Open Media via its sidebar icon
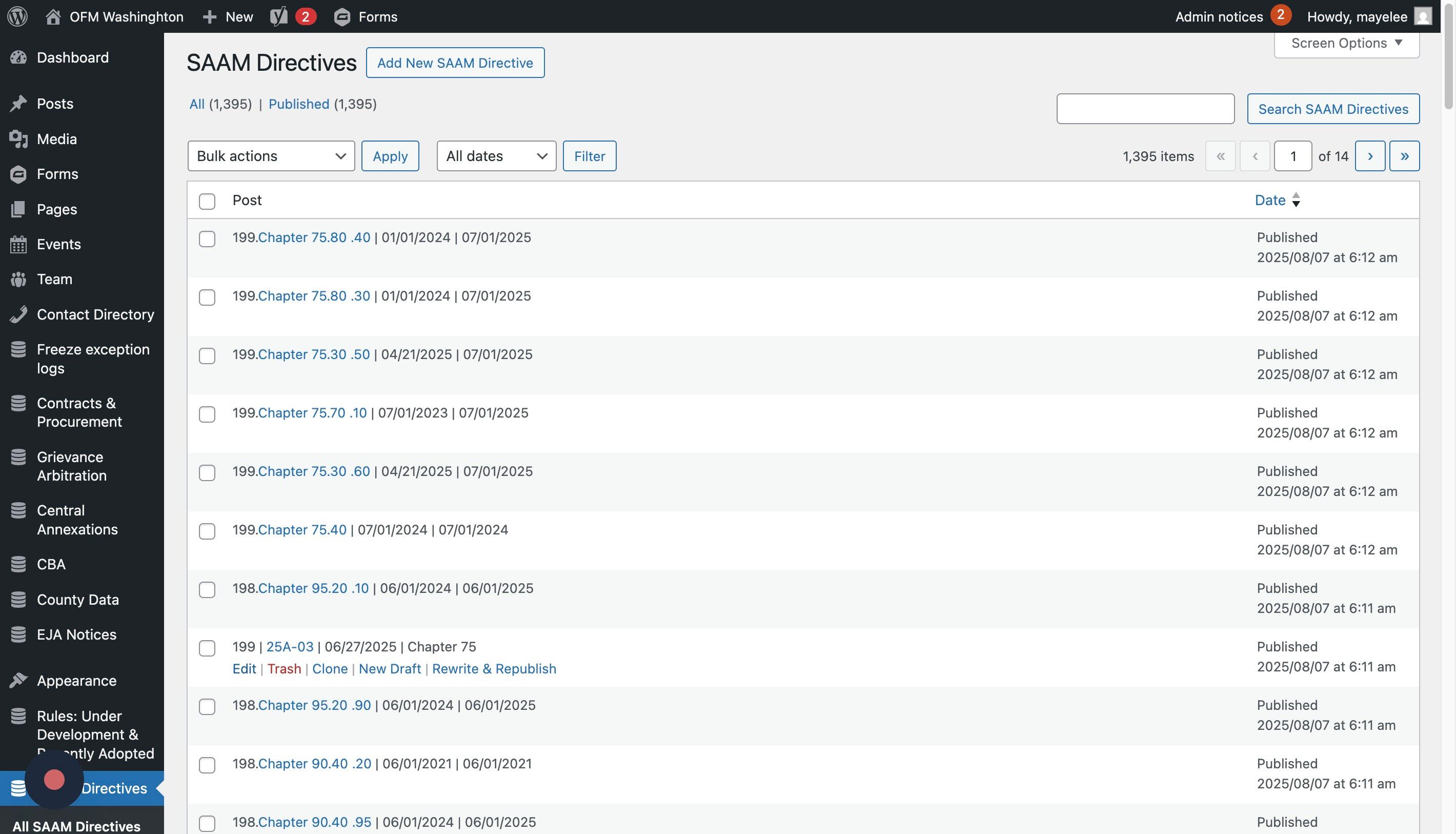The width and height of the screenshot is (1456, 834). point(18,139)
